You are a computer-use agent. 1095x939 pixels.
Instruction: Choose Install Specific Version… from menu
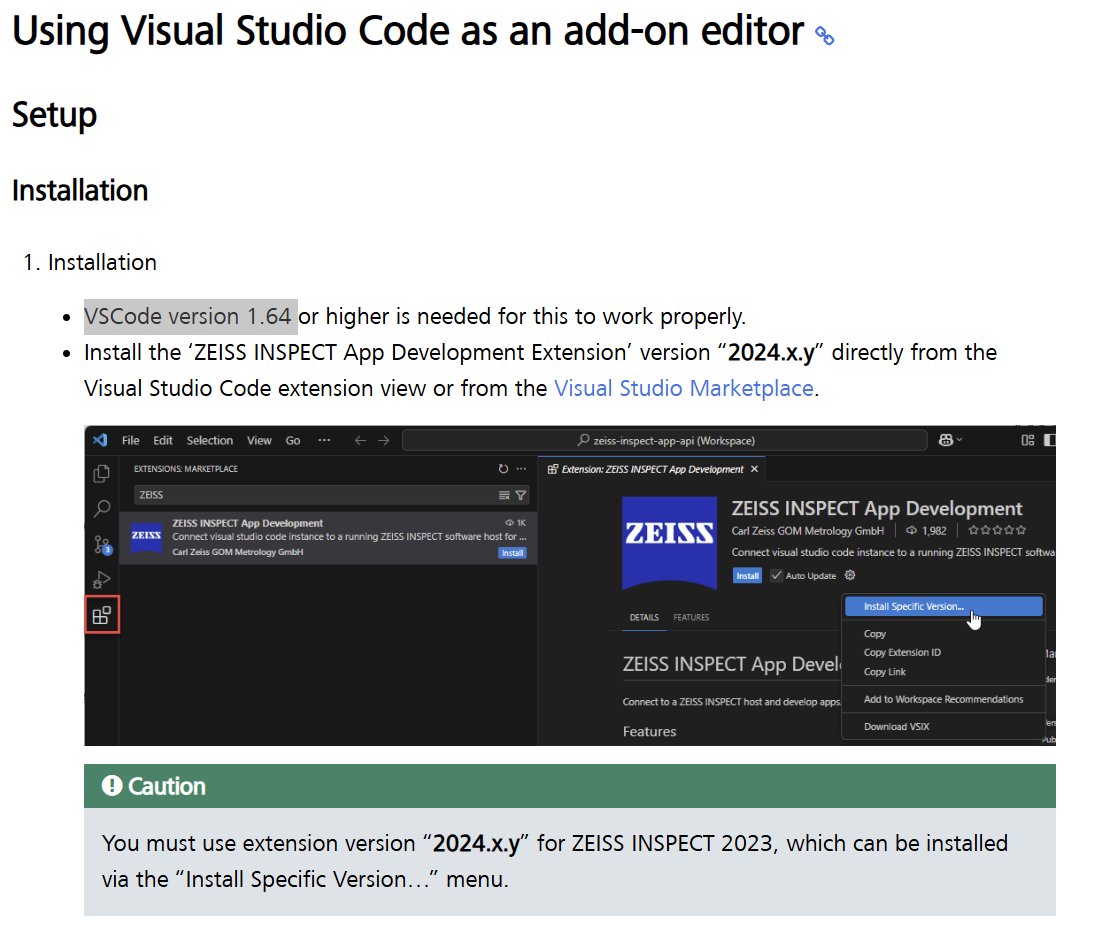(914, 606)
